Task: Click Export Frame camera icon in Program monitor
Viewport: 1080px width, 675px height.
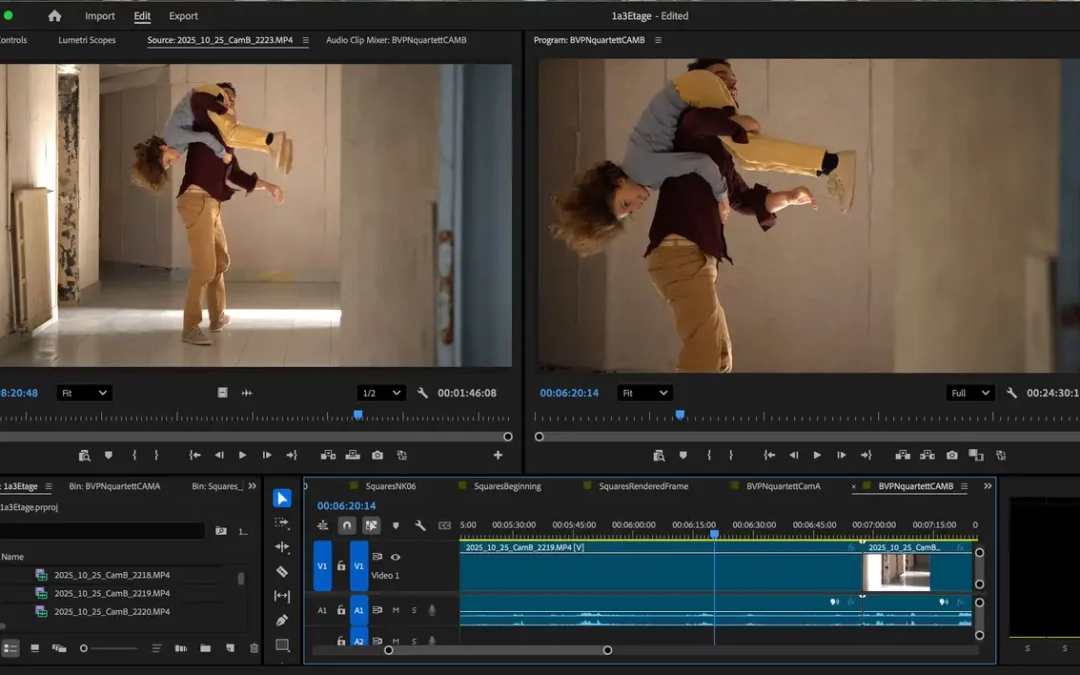Action: [x=952, y=455]
